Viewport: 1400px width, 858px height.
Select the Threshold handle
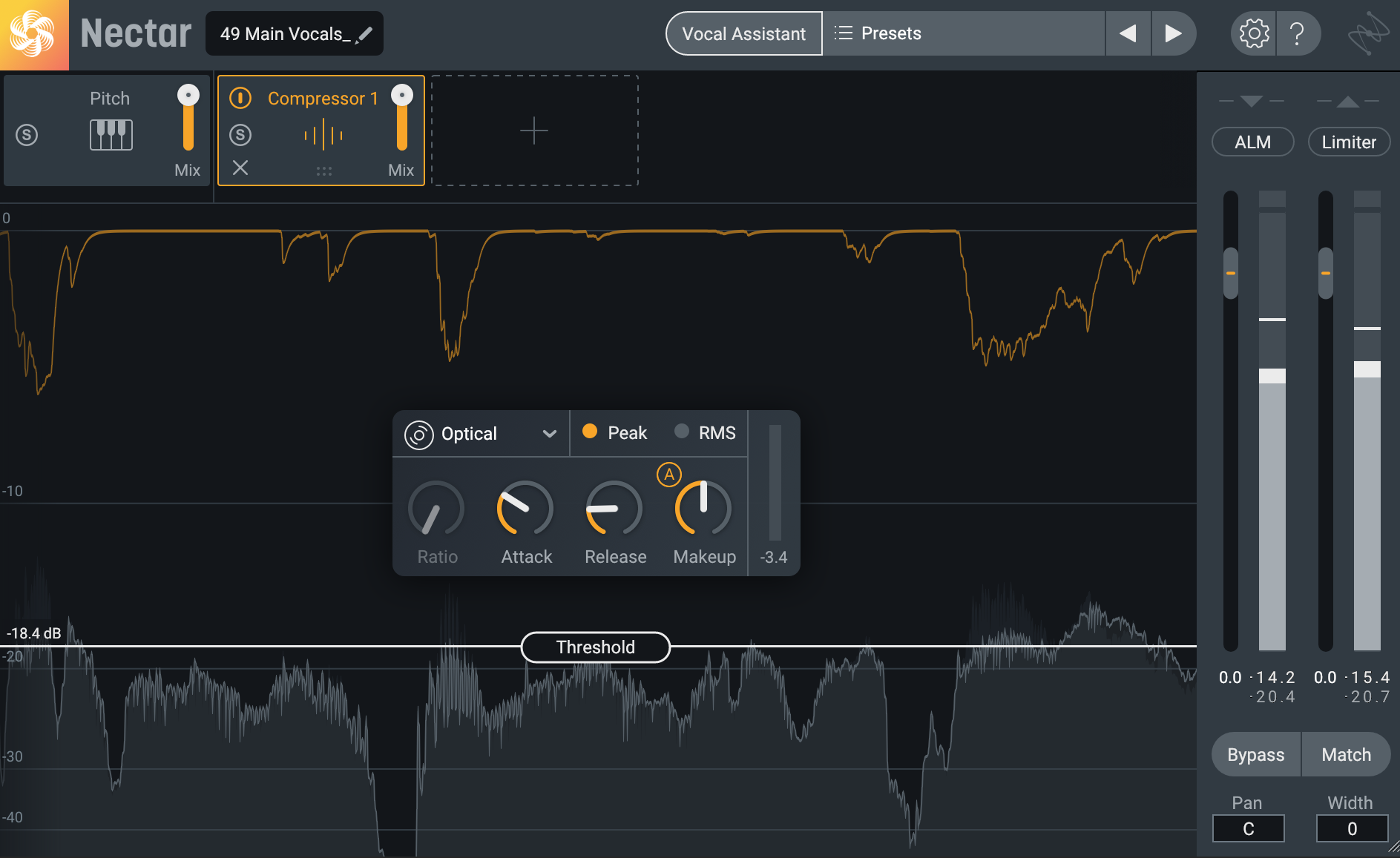pos(596,647)
